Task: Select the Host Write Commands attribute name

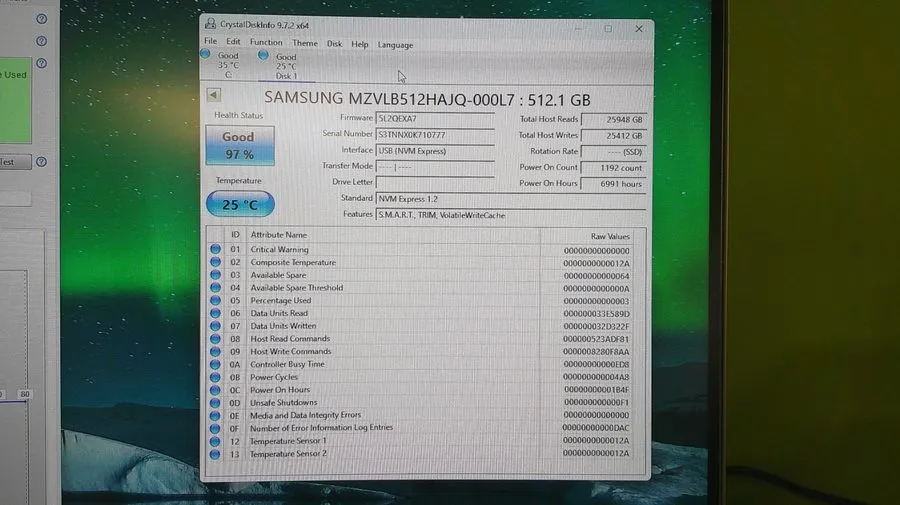Action: pyautogui.click(x=290, y=352)
